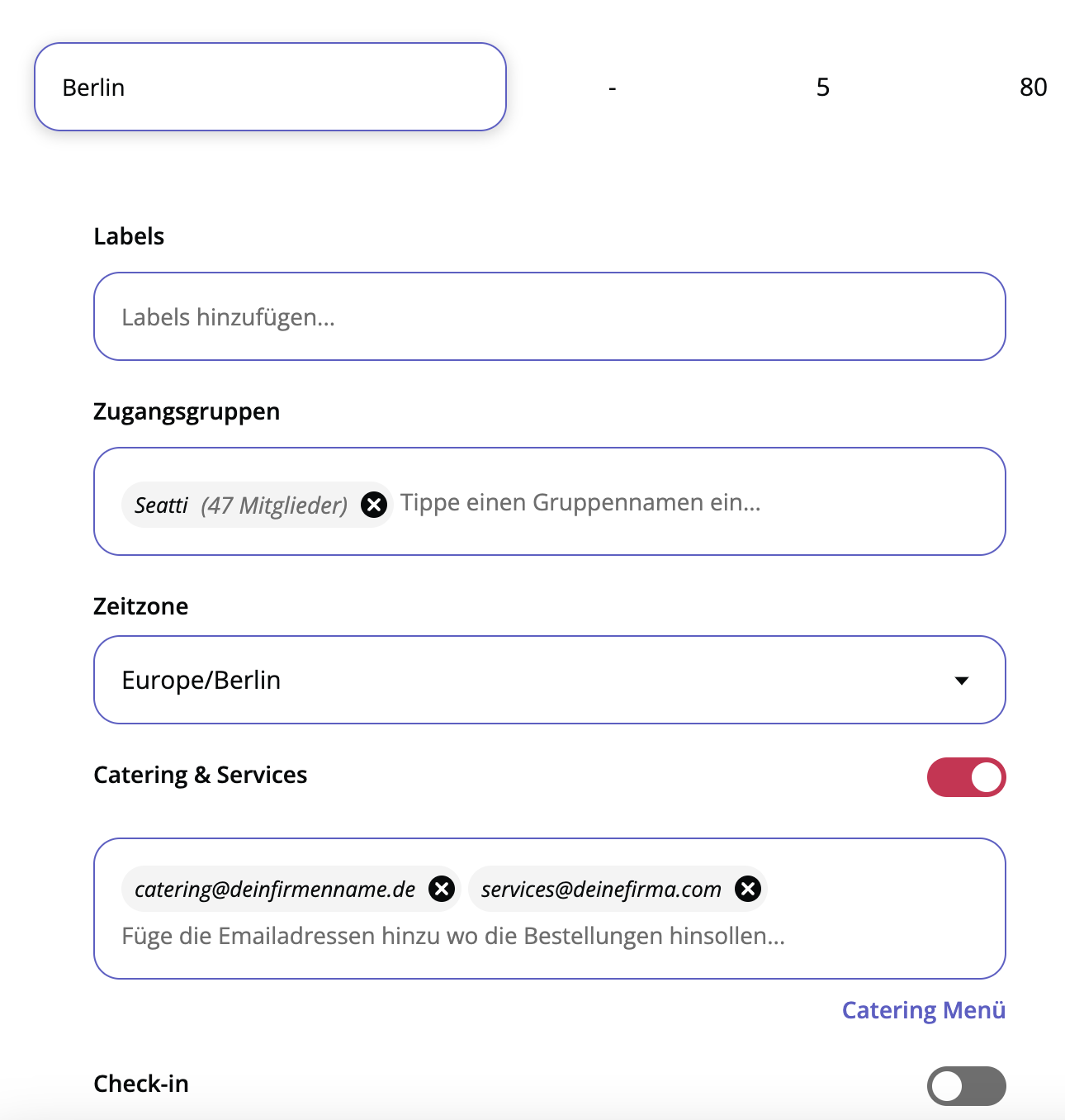Remove catering@deinfirmenname.de email chip
1065x1120 pixels.
(x=442, y=889)
